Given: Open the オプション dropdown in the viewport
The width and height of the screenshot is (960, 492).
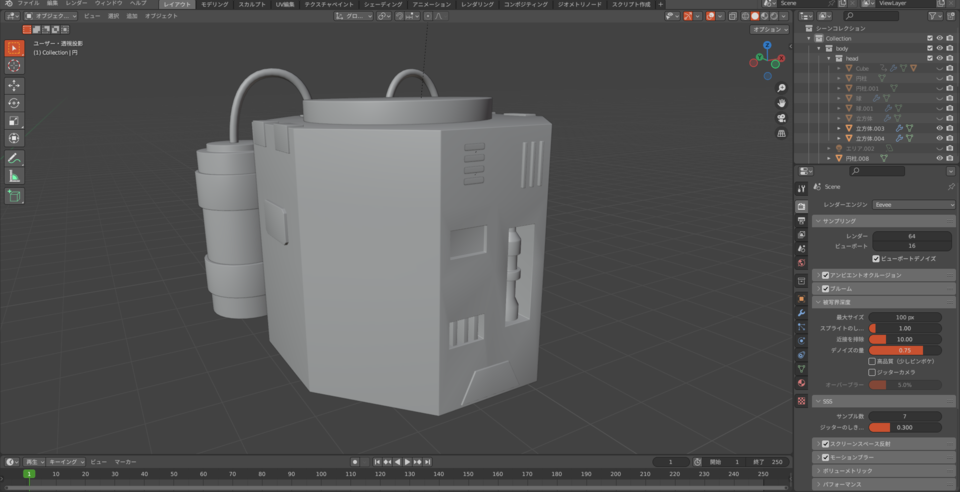Looking at the screenshot, I should 768,30.
